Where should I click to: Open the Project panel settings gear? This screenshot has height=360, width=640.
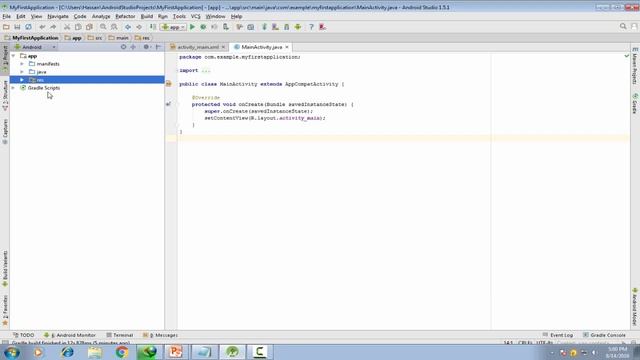tap(146, 47)
